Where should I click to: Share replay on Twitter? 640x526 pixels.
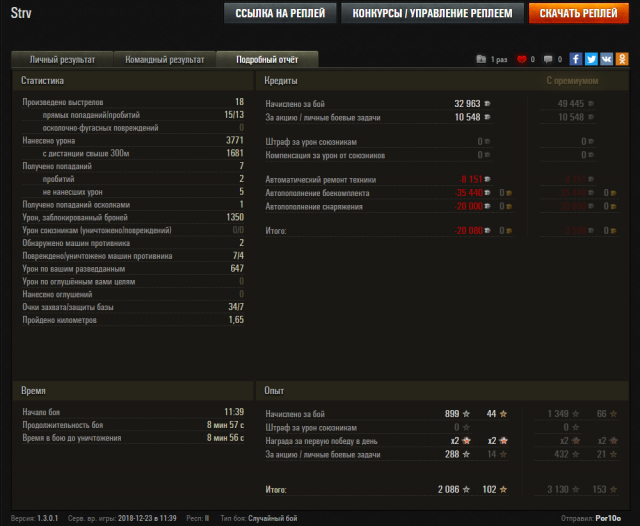coord(591,59)
